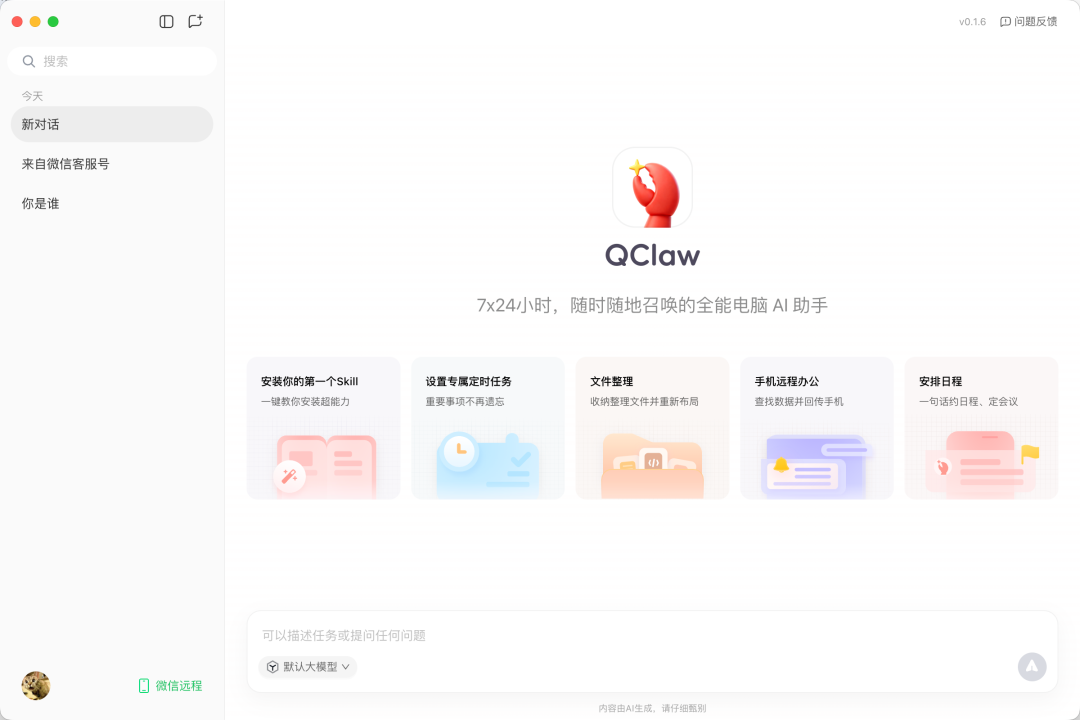Click the search magnifier icon
This screenshot has width=1080, height=720.
29,61
